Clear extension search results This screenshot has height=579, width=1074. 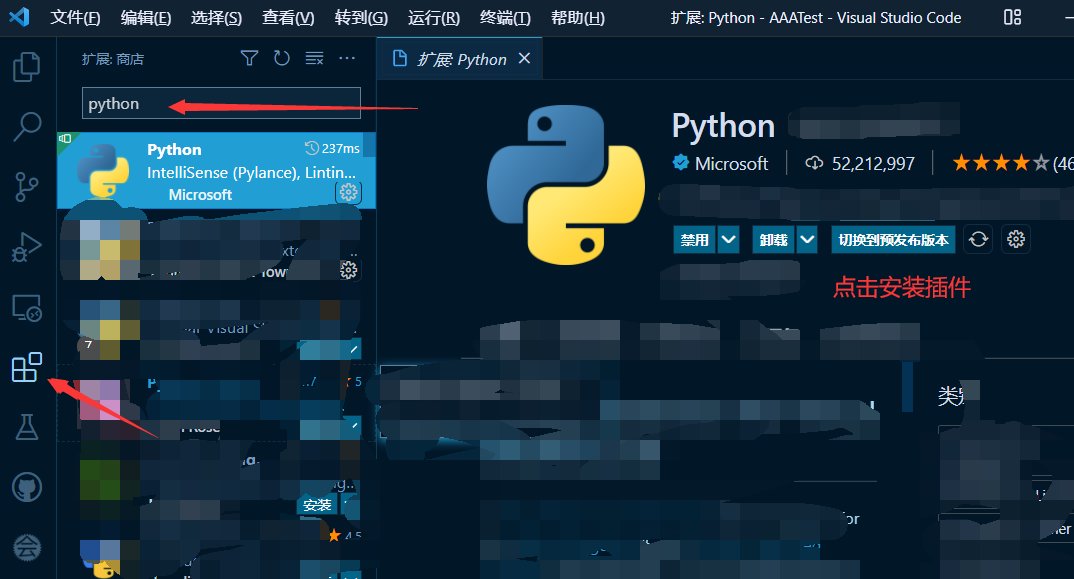click(x=314, y=58)
